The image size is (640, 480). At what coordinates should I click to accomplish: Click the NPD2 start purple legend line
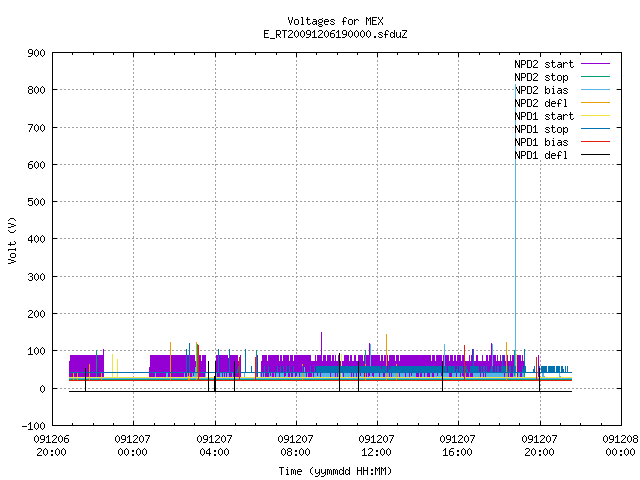[x=595, y=64]
